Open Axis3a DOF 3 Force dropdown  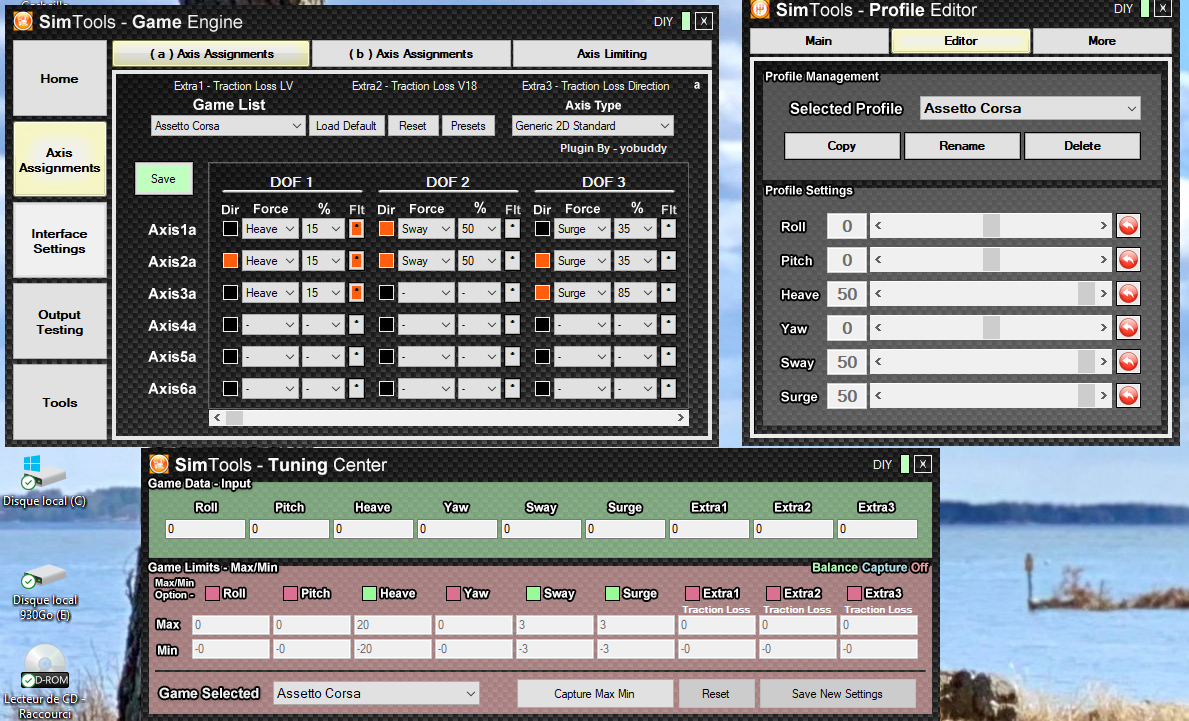point(582,293)
